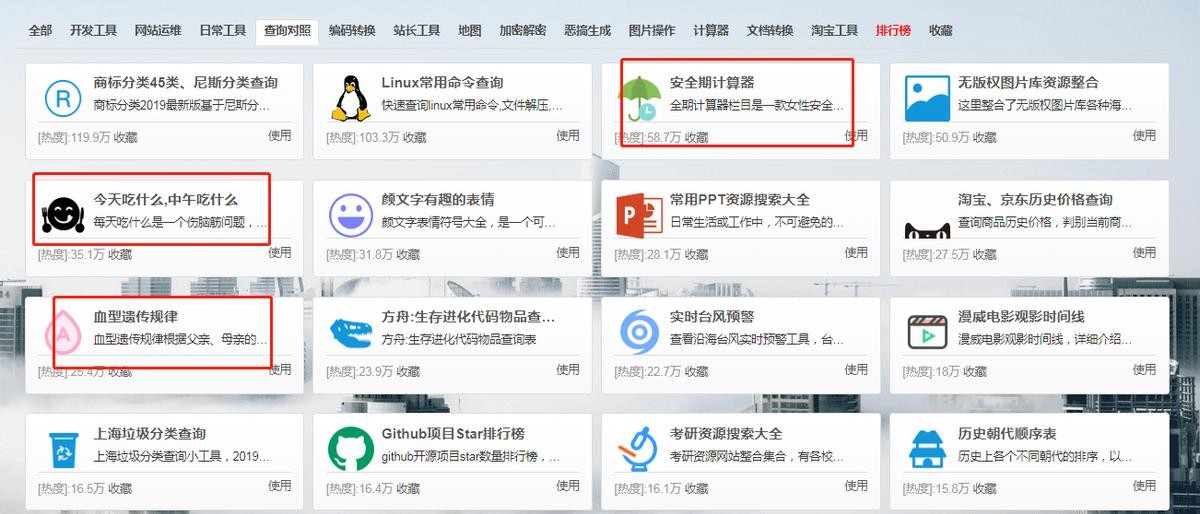This screenshot has height=514, width=1200.
Task: Click the 历史朝代顺序表 title text
Action: click(x=1007, y=433)
